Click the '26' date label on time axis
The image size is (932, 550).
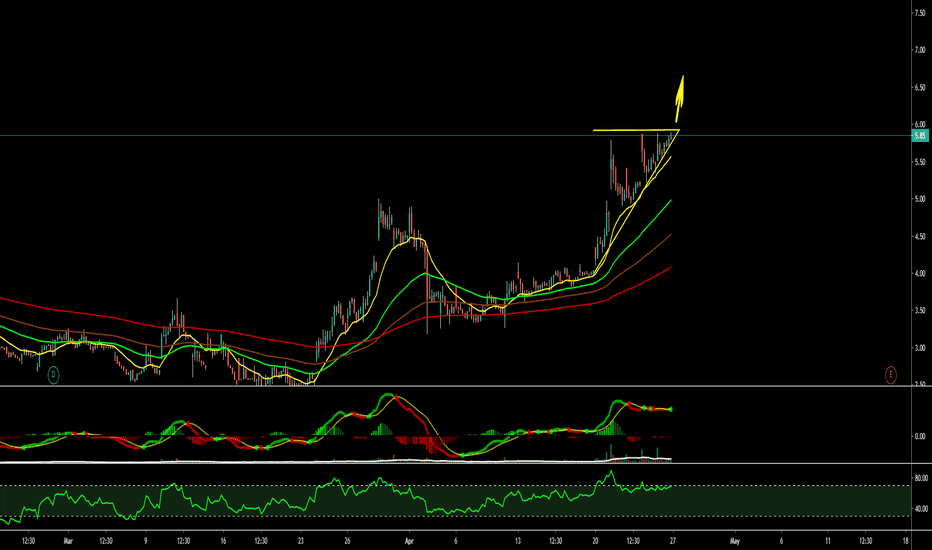pos(347,541)
